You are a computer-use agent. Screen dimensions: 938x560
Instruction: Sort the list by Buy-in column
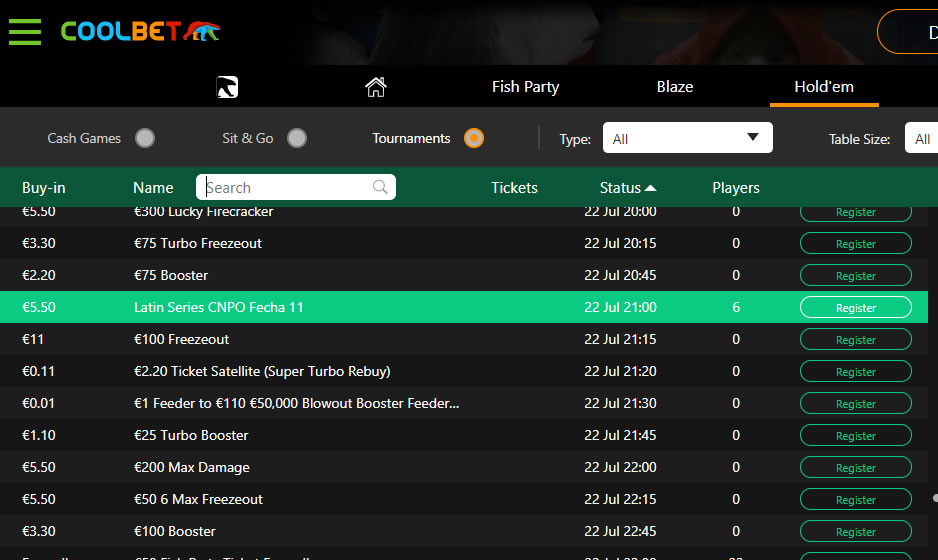(x=44, y=188)
